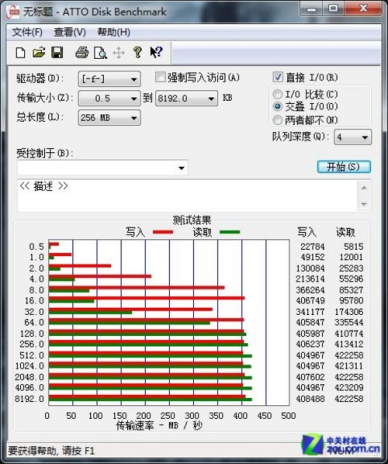Click read value 174306 for 32.0 row
This screenshot has width=388, height=464.
(x=349, y=312)
